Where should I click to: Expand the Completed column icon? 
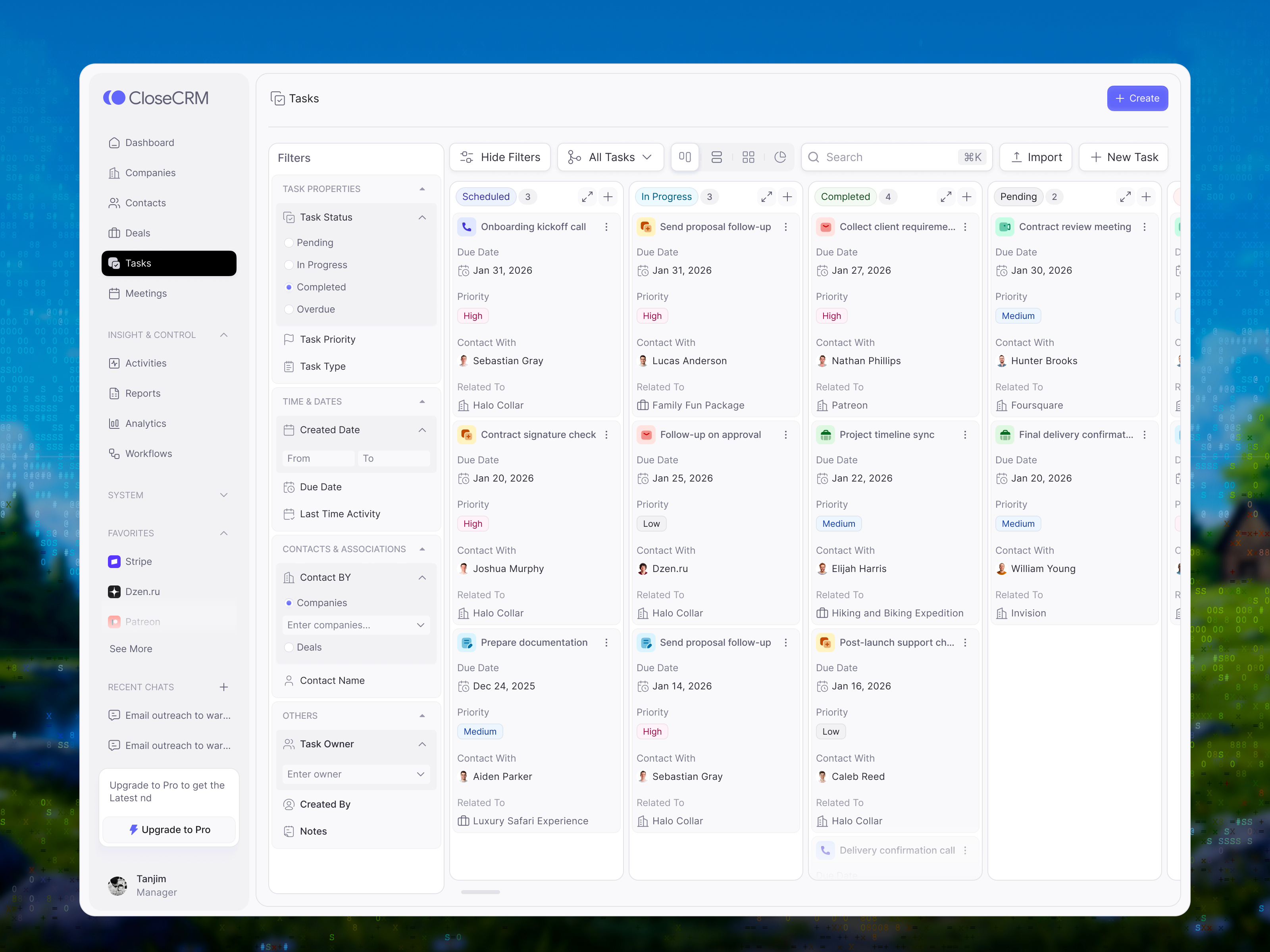point(946,197)
